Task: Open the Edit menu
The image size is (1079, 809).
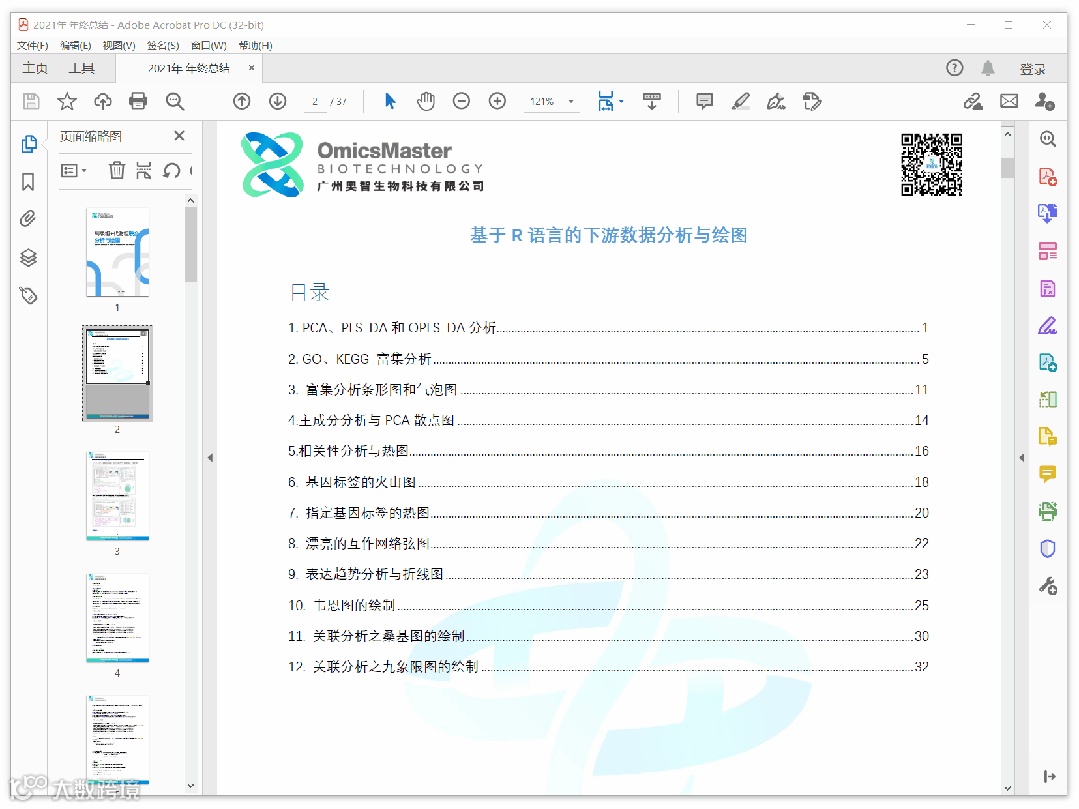Action: click(75, 45)
